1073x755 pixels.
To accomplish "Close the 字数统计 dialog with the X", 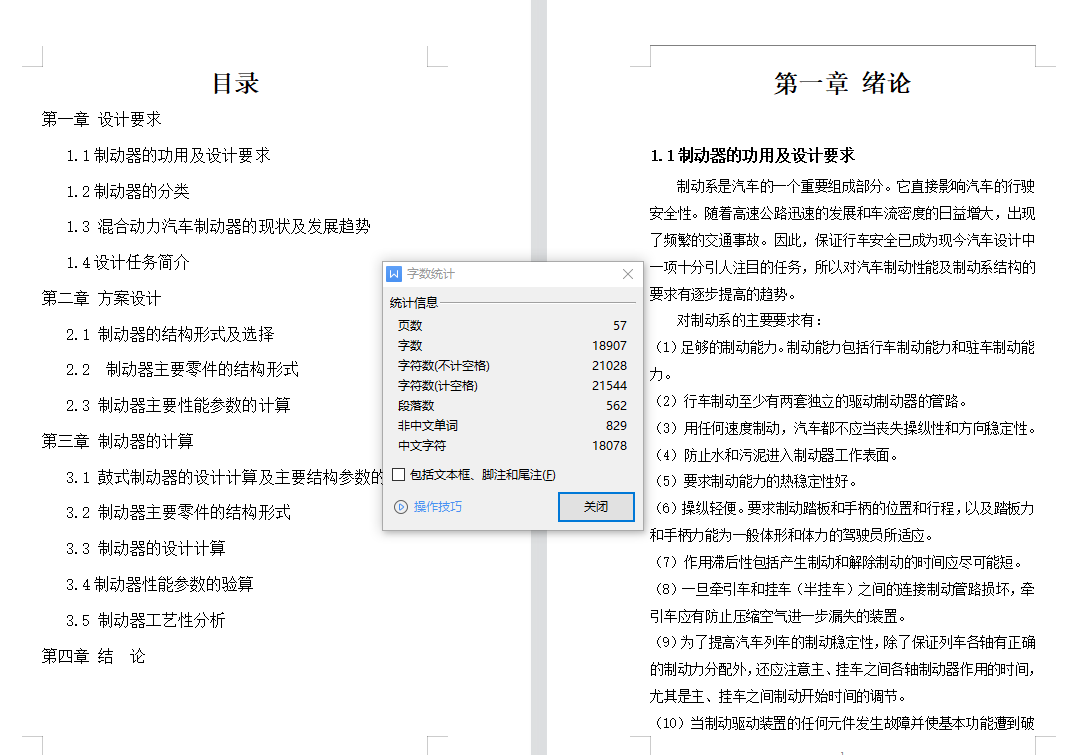I will point(628,274).
